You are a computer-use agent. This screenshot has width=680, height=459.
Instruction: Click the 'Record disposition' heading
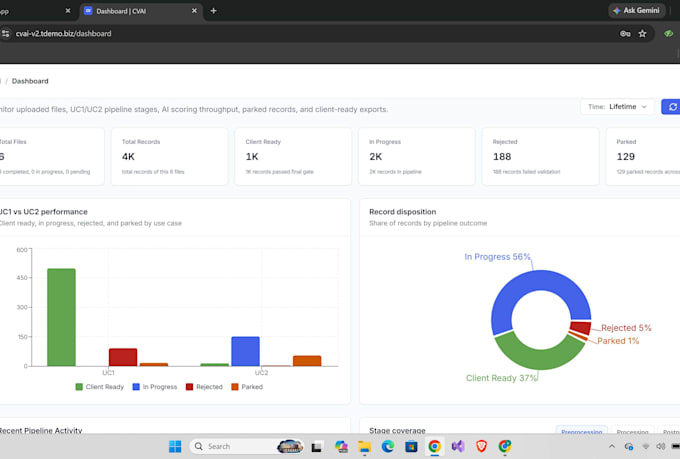coord(402,212)
